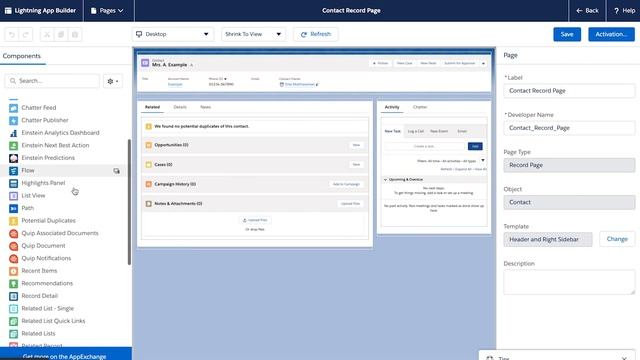Select the Quip Document component icon

coord(13,246)
